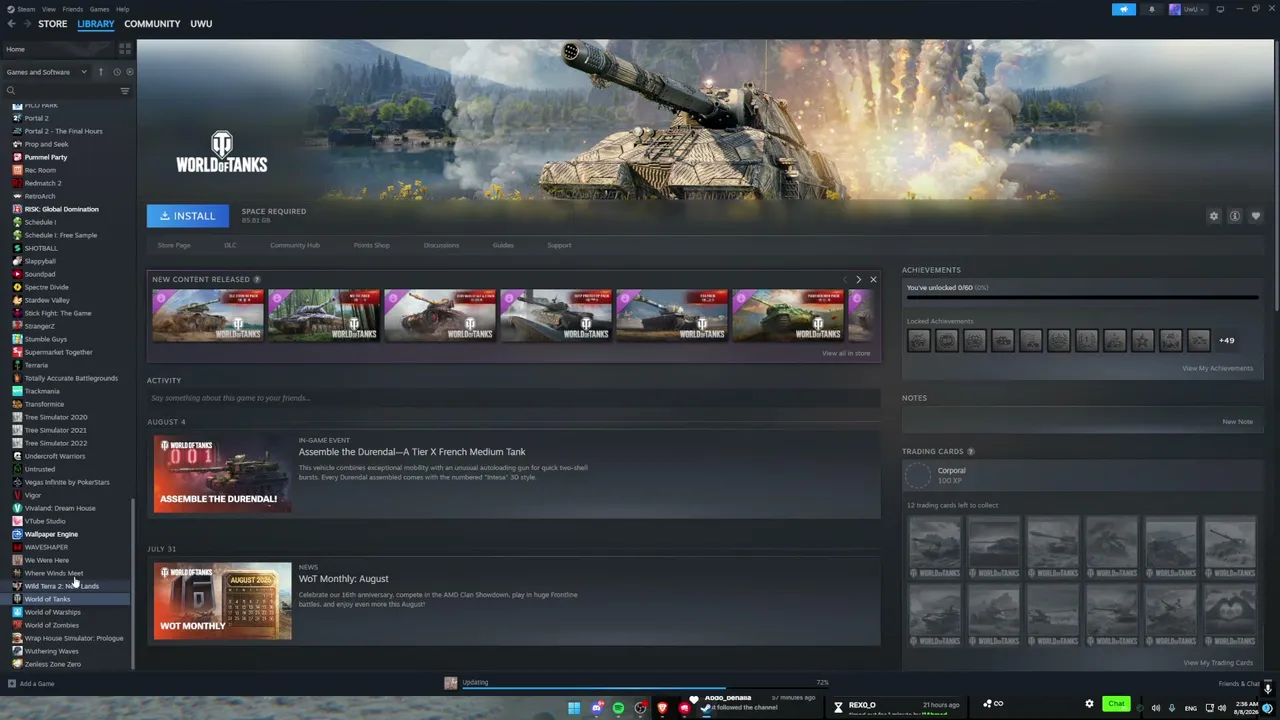The width and height of the screenshot is (1280, 720).
Task: Select Stardew Valley in the library list
Action: click(47, 300)
